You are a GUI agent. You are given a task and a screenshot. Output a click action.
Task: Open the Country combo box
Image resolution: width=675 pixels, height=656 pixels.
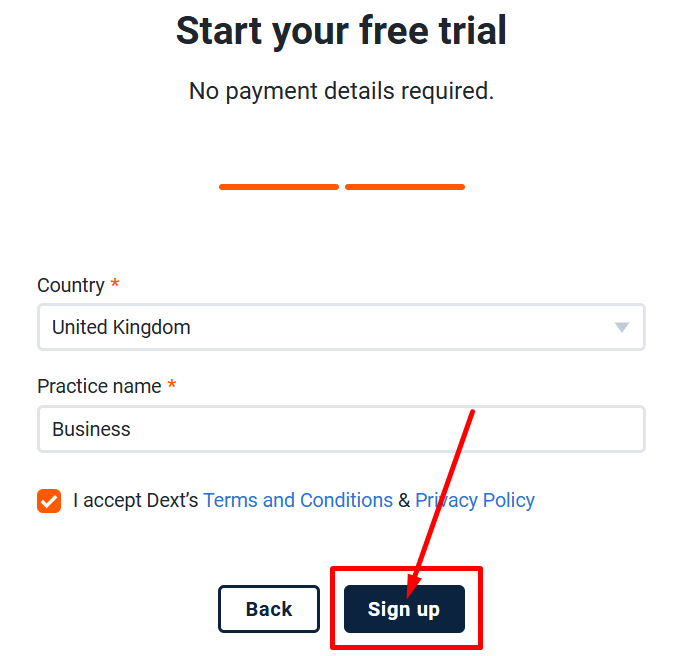(x=340, y=327)
